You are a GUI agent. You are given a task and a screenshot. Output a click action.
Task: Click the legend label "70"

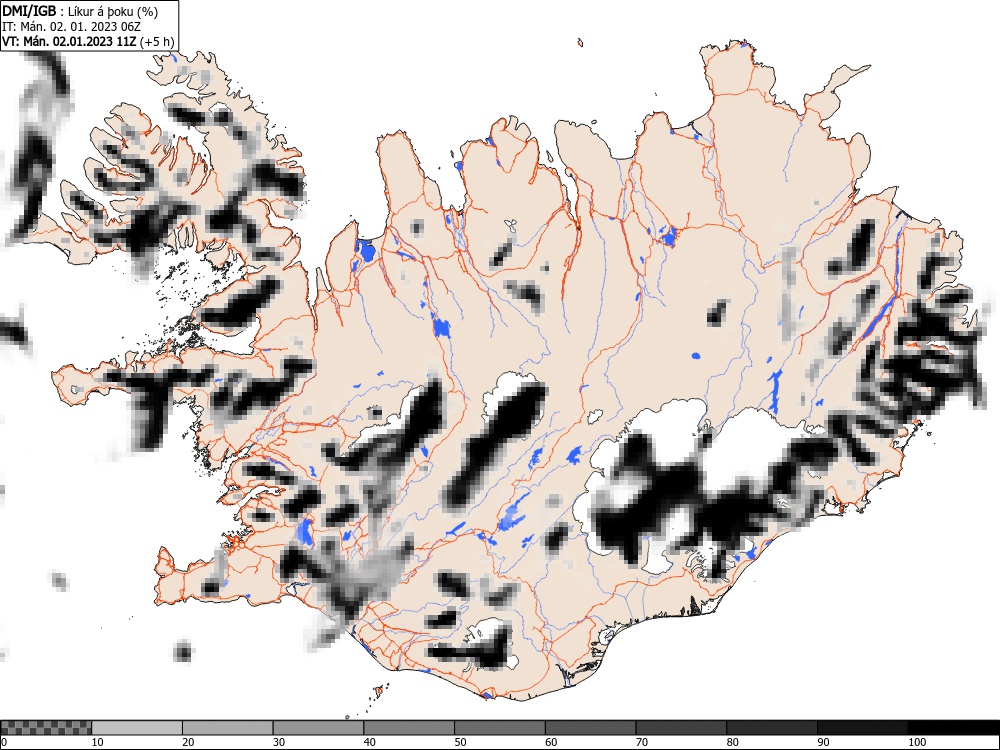click(x=641, y=742)
